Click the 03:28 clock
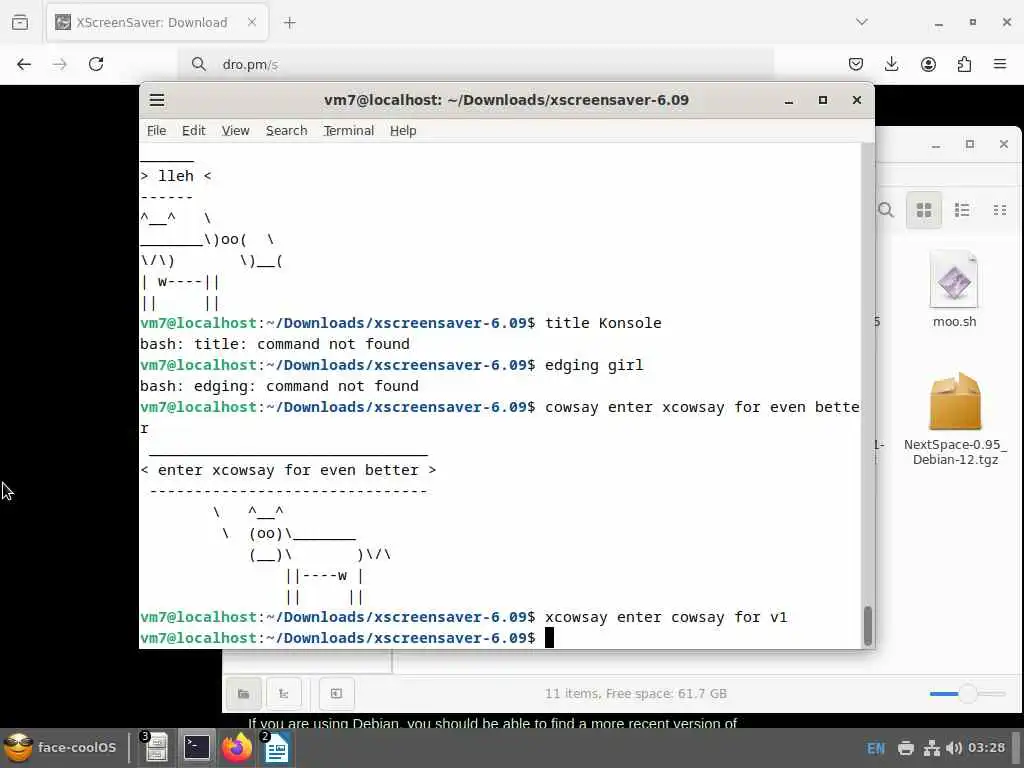Viewport: 1024px width, 768px height. click(986, 748)
